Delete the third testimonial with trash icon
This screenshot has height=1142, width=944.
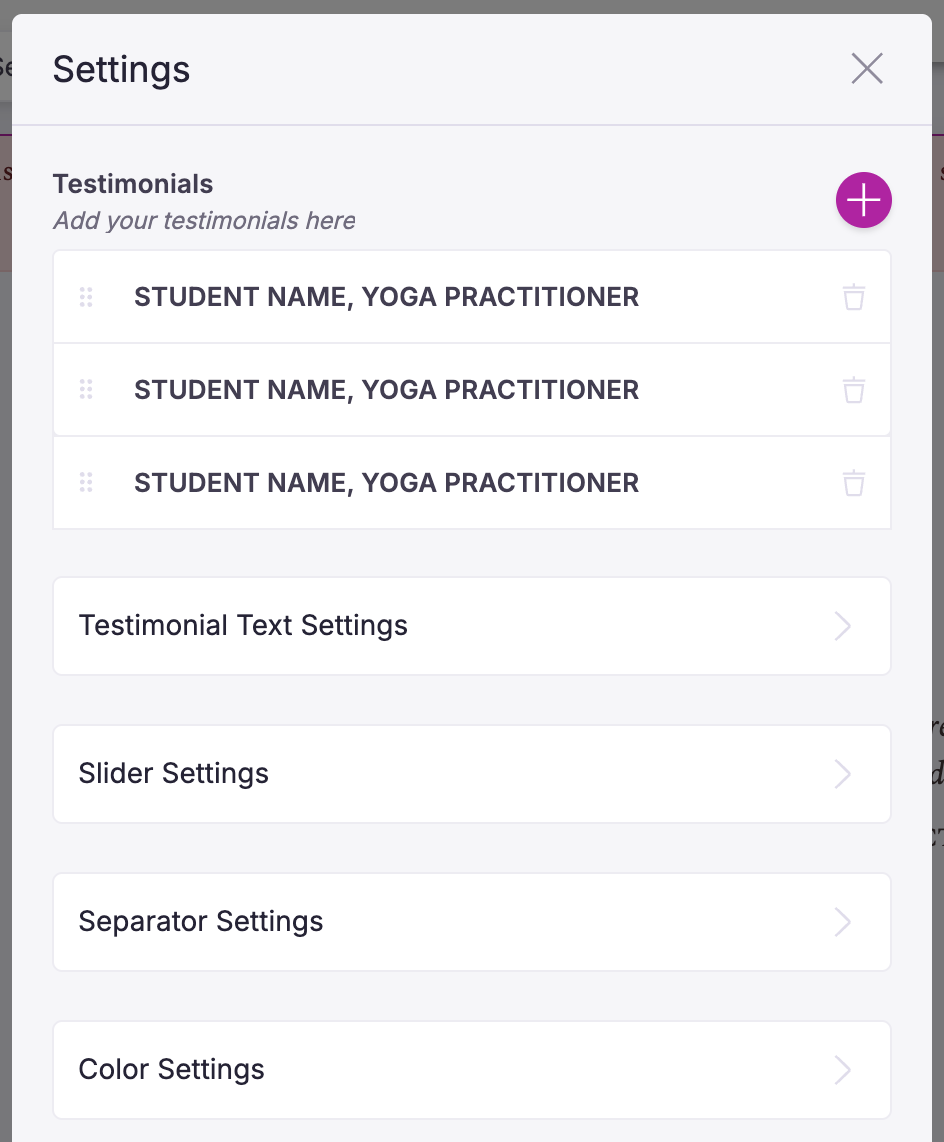pyautogui.click(x=853, y=483)
